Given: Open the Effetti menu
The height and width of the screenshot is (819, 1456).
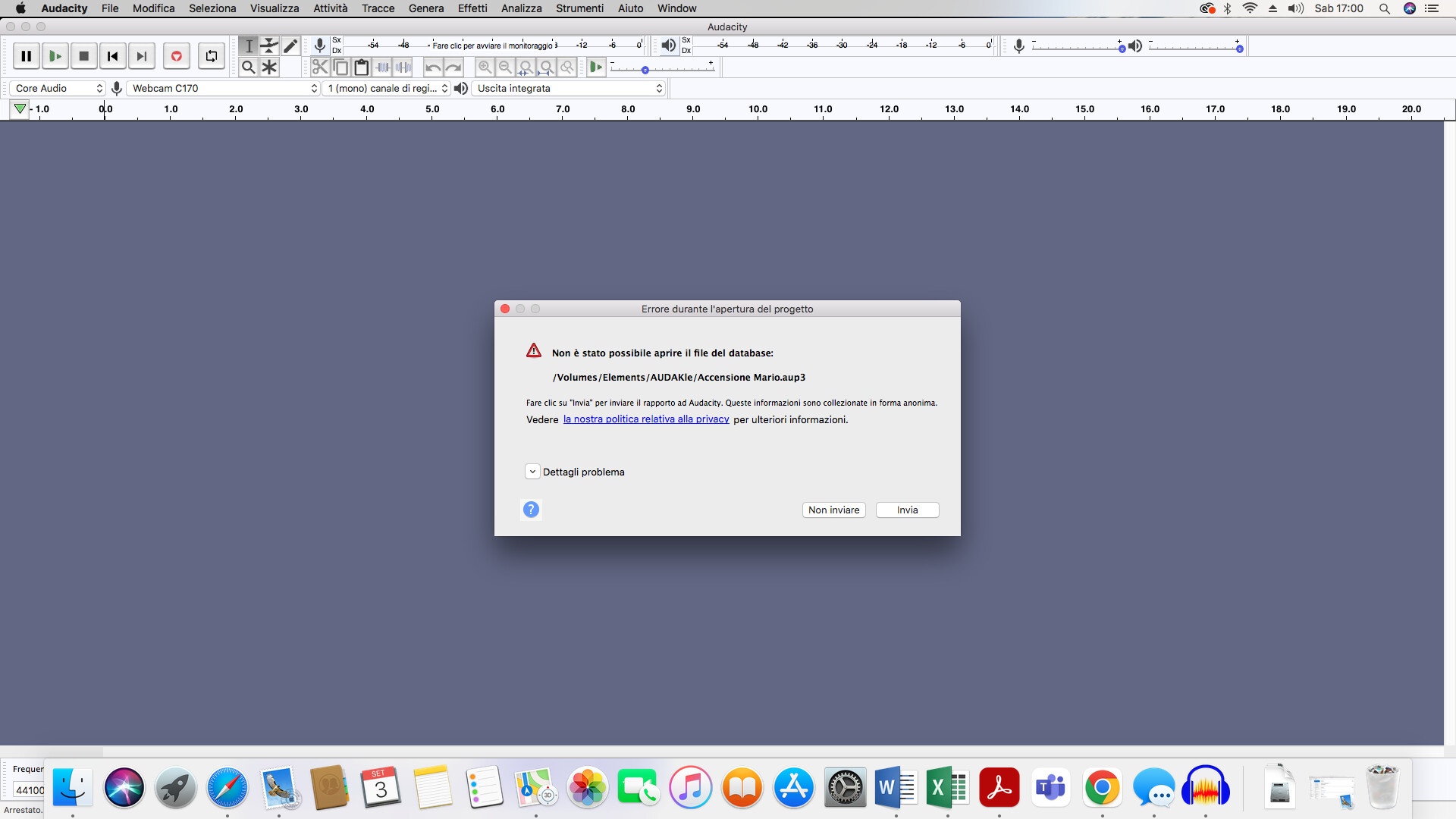Looking at the screenshot, I should pyautogui.click(x=472, y=8).
